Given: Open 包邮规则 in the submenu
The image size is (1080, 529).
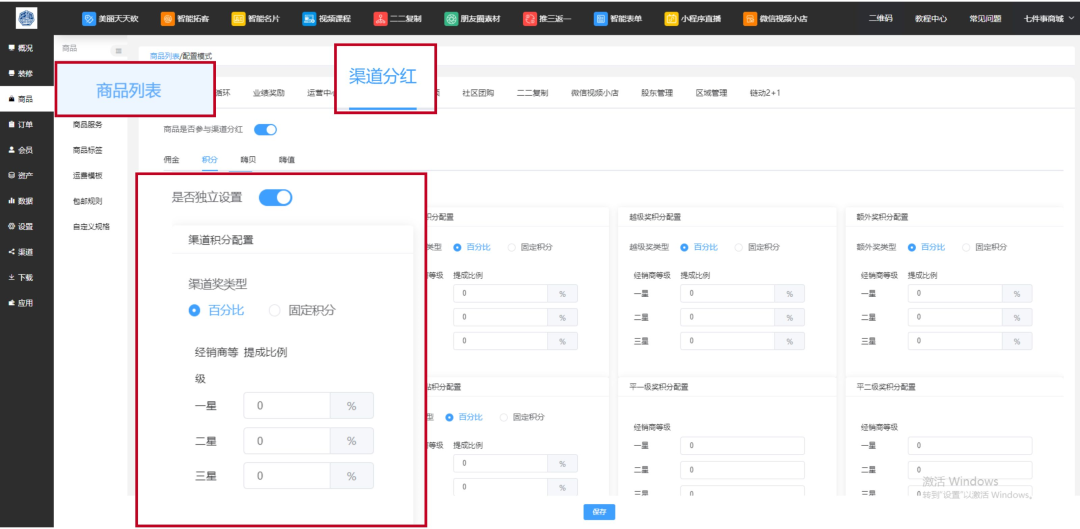Looking at the screenshot, I should (87, 201).
